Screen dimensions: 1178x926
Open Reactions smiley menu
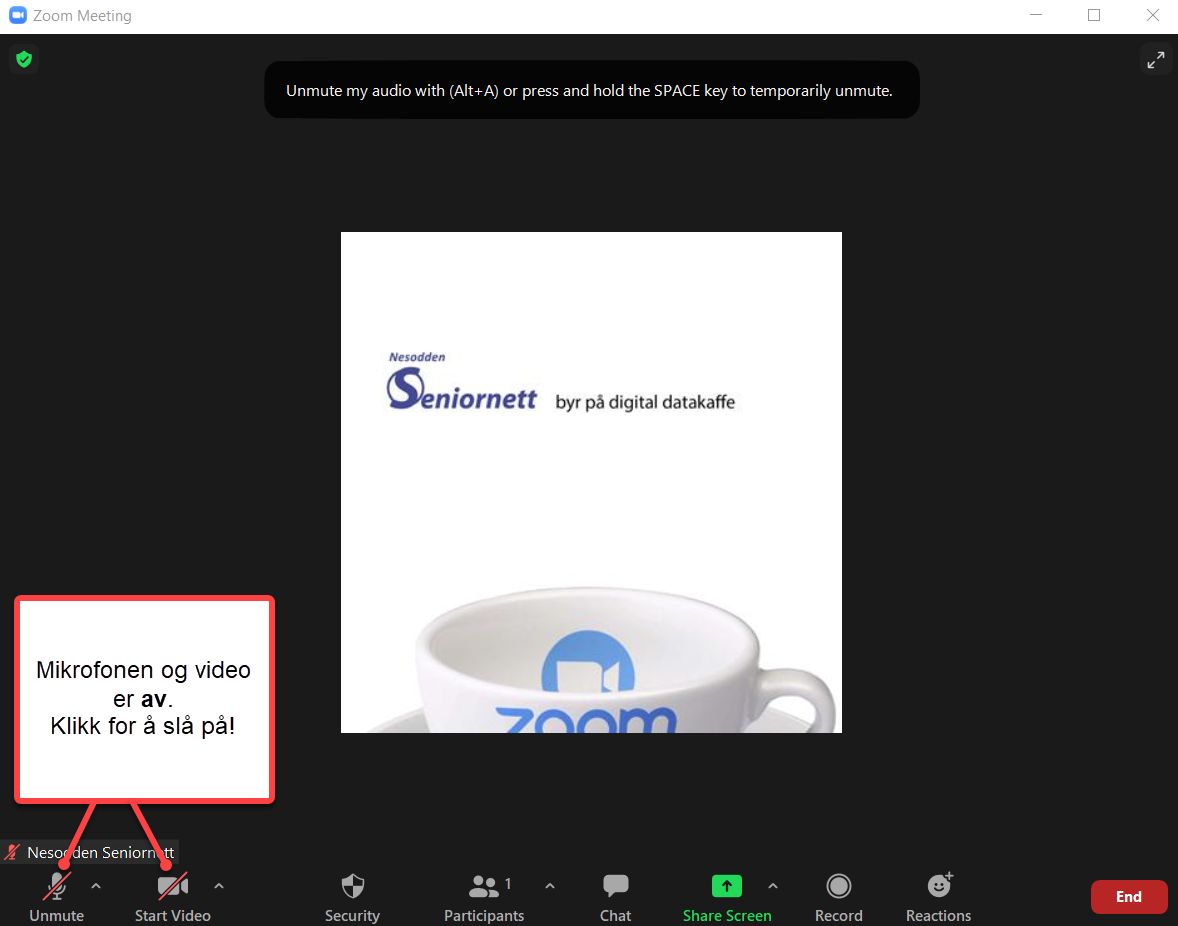(938, 886)
